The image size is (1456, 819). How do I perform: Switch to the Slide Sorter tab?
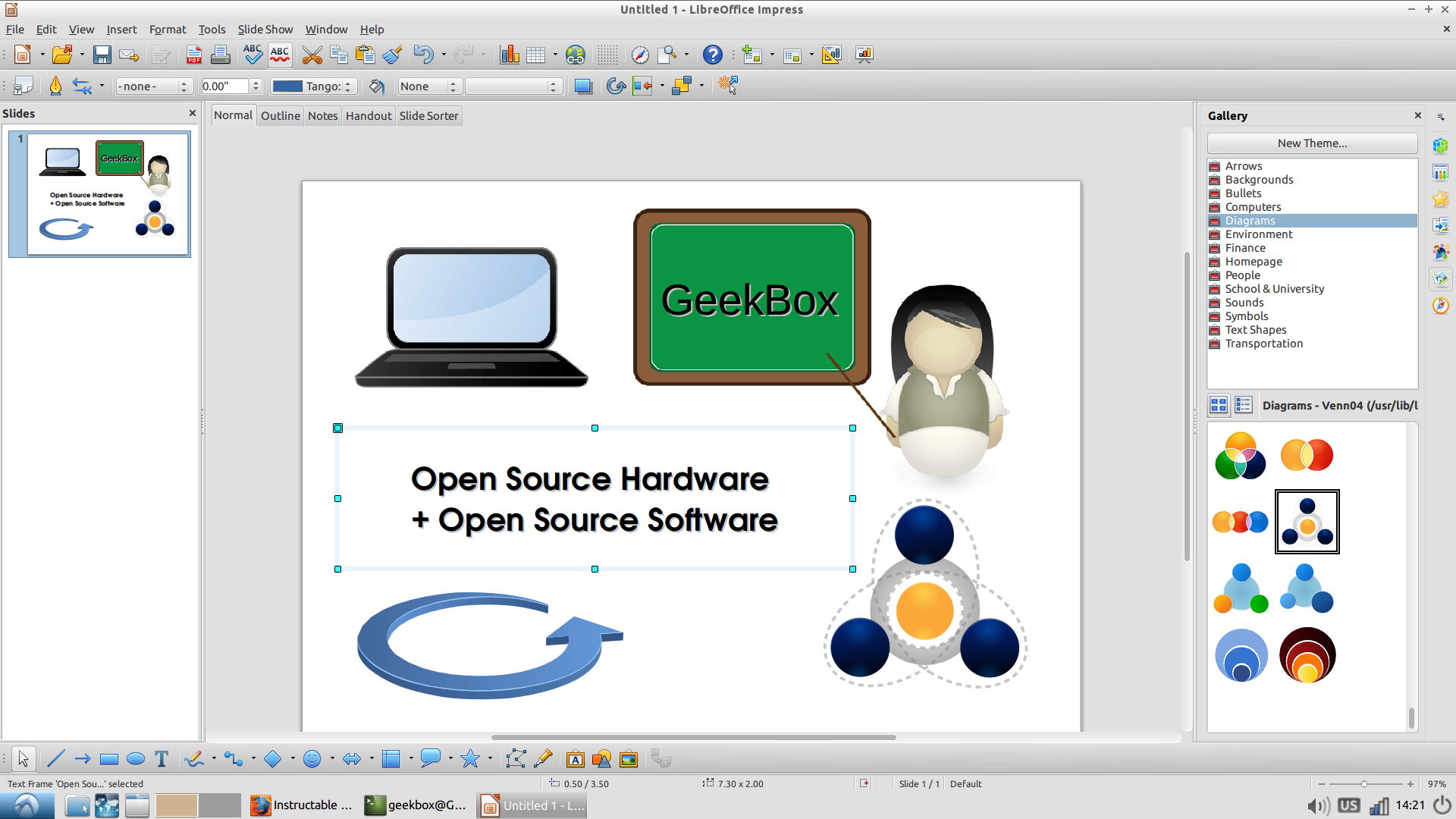428,115
